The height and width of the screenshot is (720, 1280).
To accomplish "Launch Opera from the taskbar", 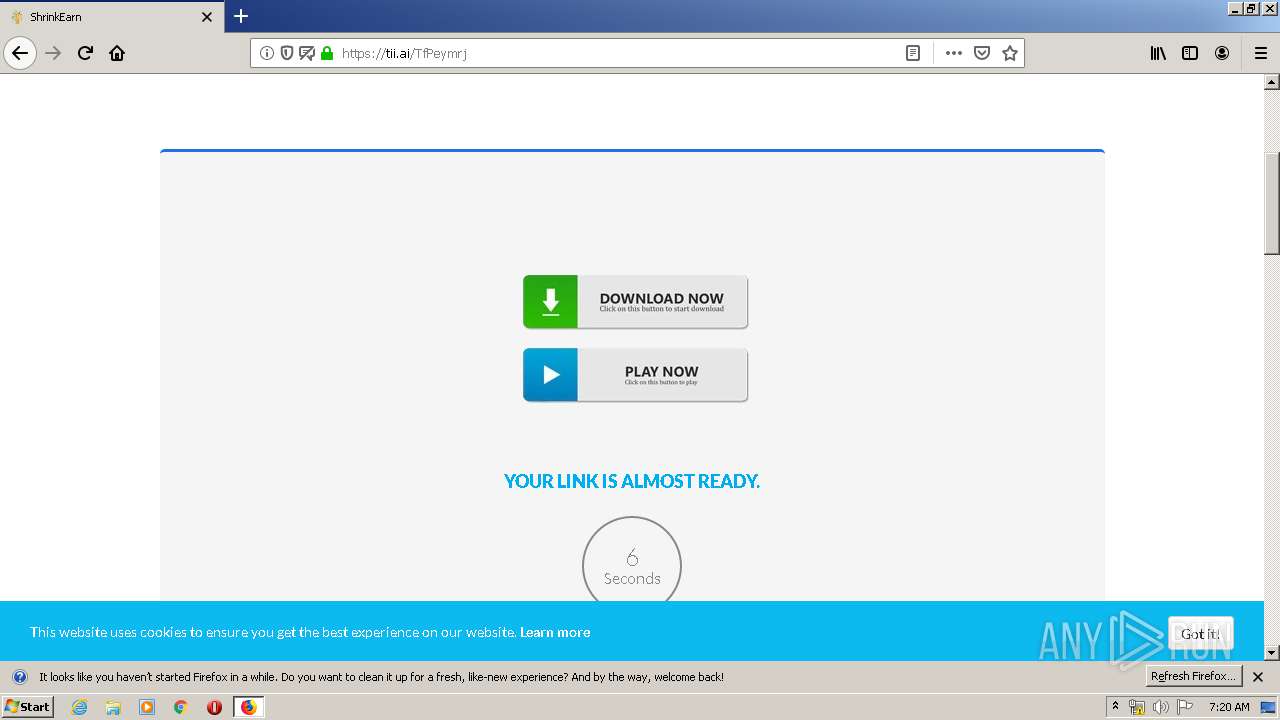I will click(214, 707).
